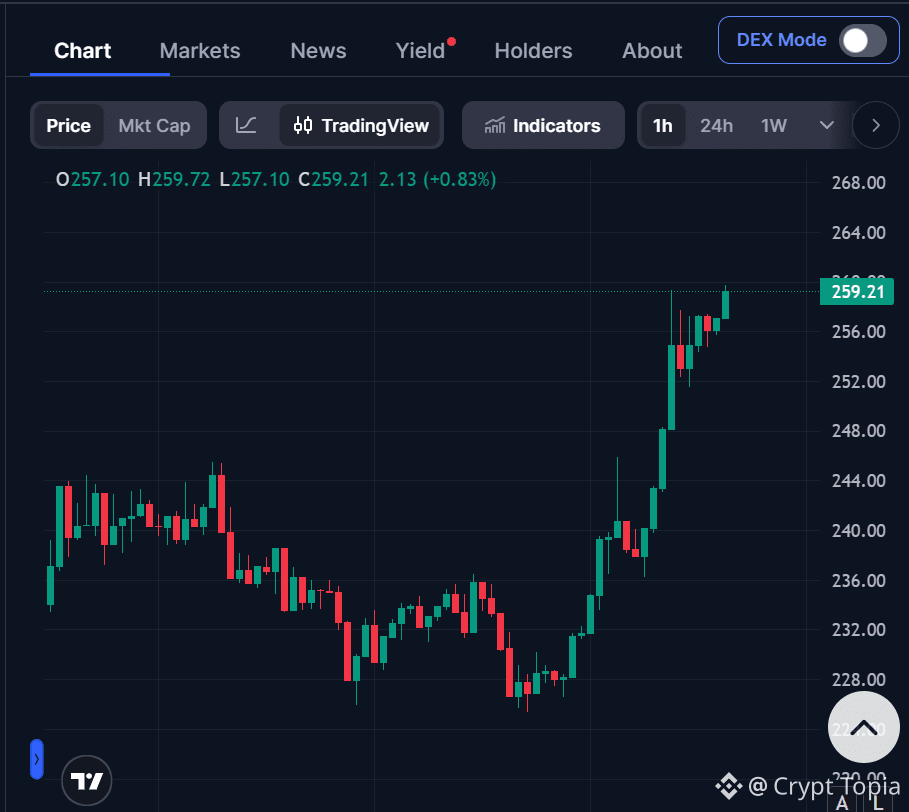Switch chart to Mkt Cap
This screenshot has width=909, height=812.
pyautogui.click(x=154, y=126)
